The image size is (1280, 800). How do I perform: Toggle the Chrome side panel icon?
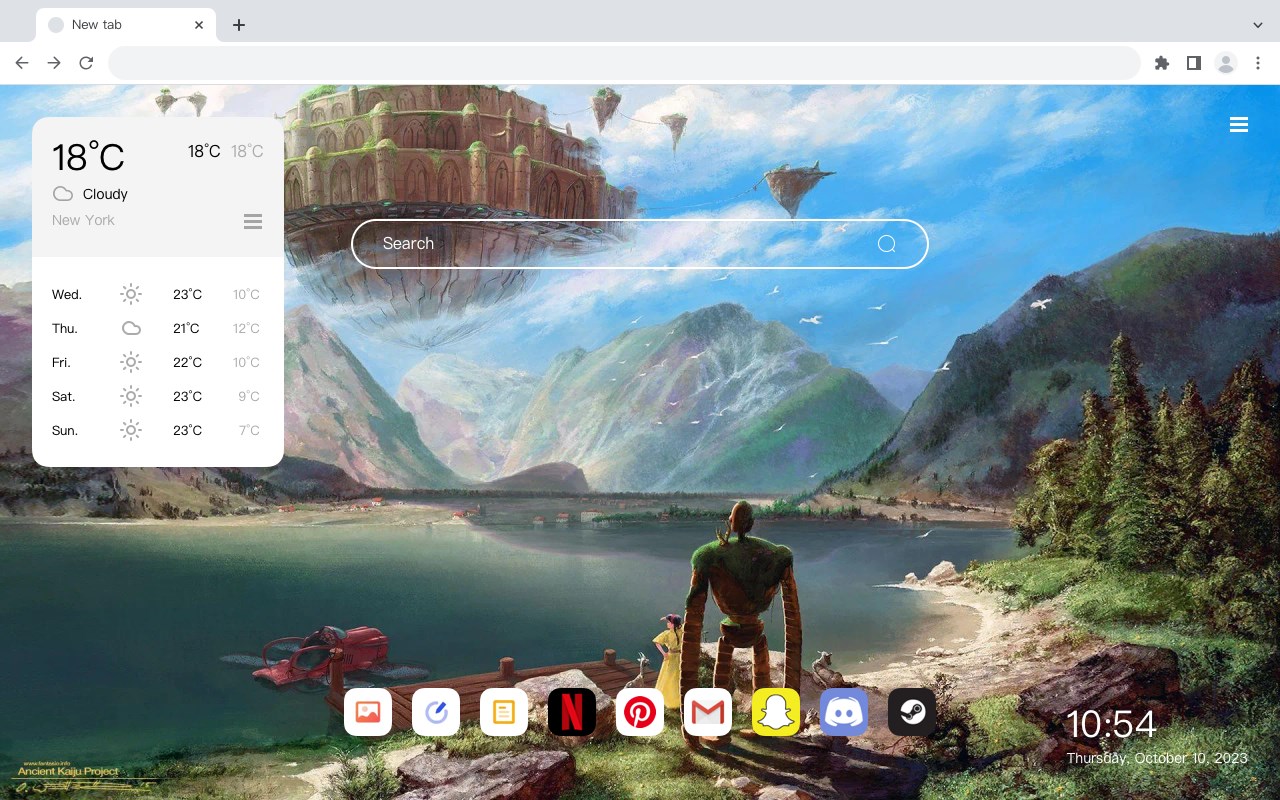[x=1193, y=63]
